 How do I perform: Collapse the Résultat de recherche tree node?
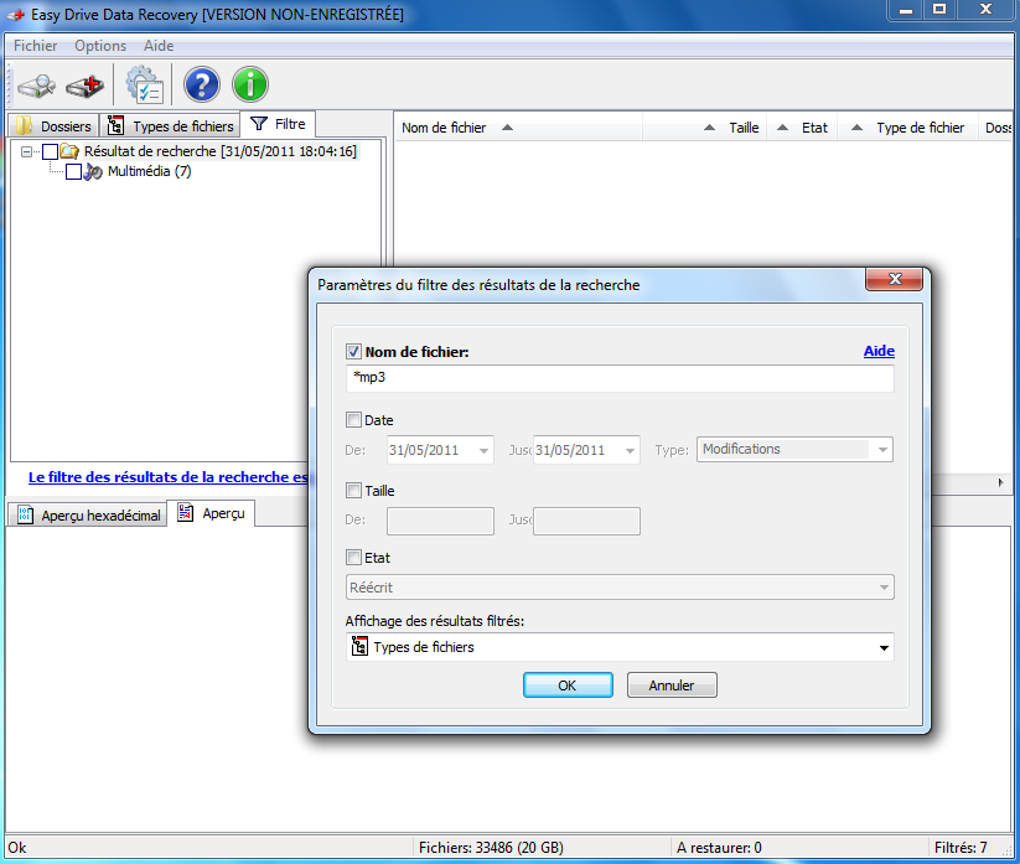point(26,152)
